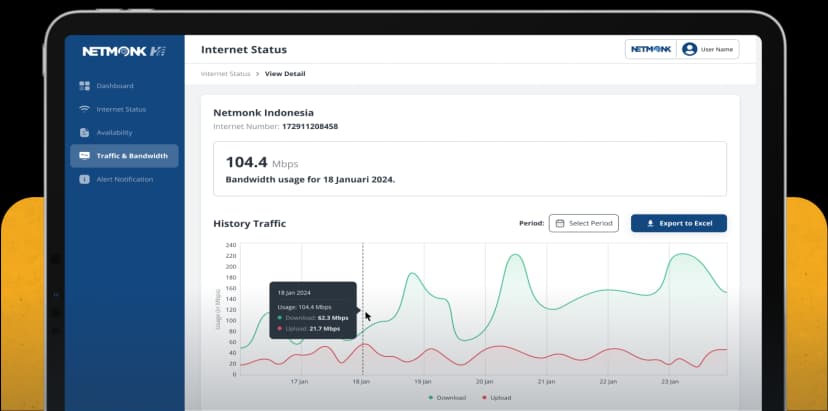Go to the Availability page
Viewport: 828px width, 411px height.
coord(124,133)
